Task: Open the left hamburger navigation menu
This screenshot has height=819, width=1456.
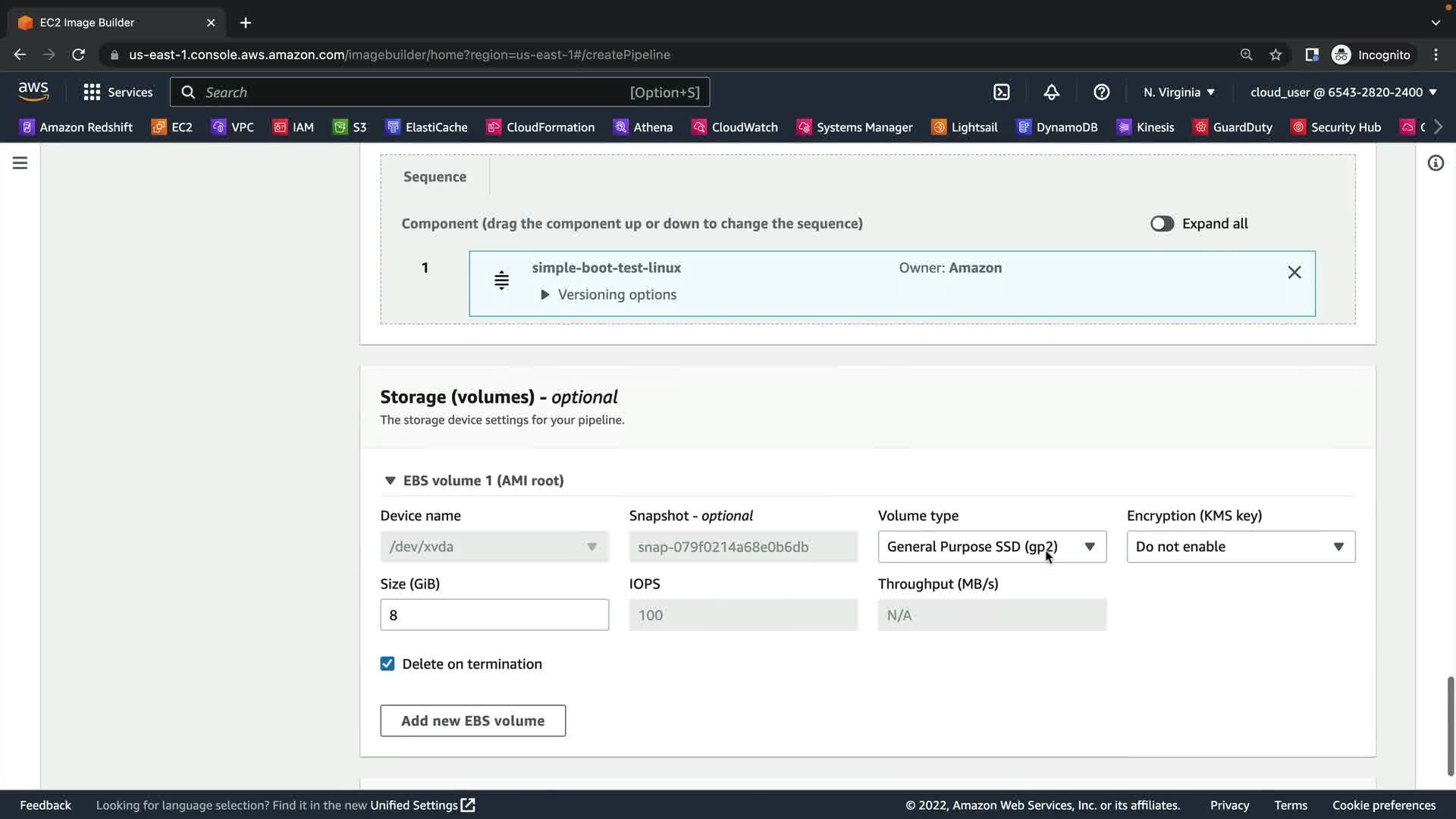Action: pyautogui.click(x=20, y=163)
